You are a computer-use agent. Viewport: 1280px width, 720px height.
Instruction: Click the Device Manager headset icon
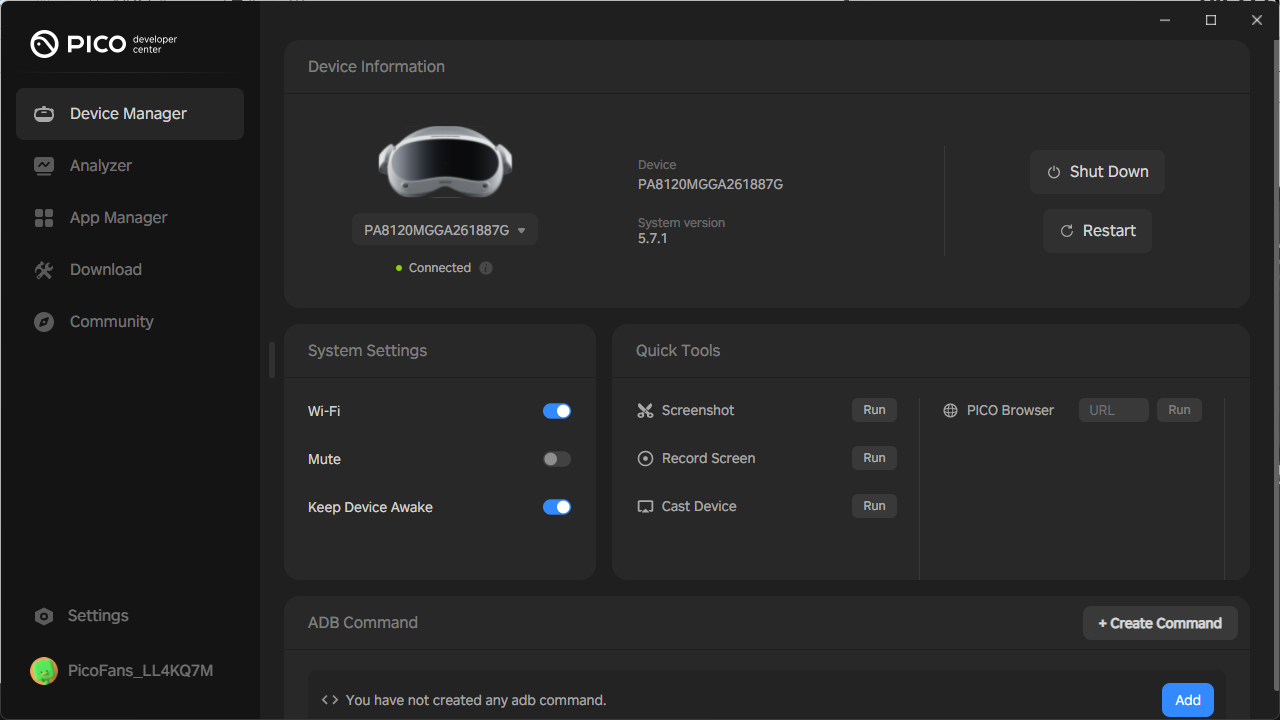point(44,114)
